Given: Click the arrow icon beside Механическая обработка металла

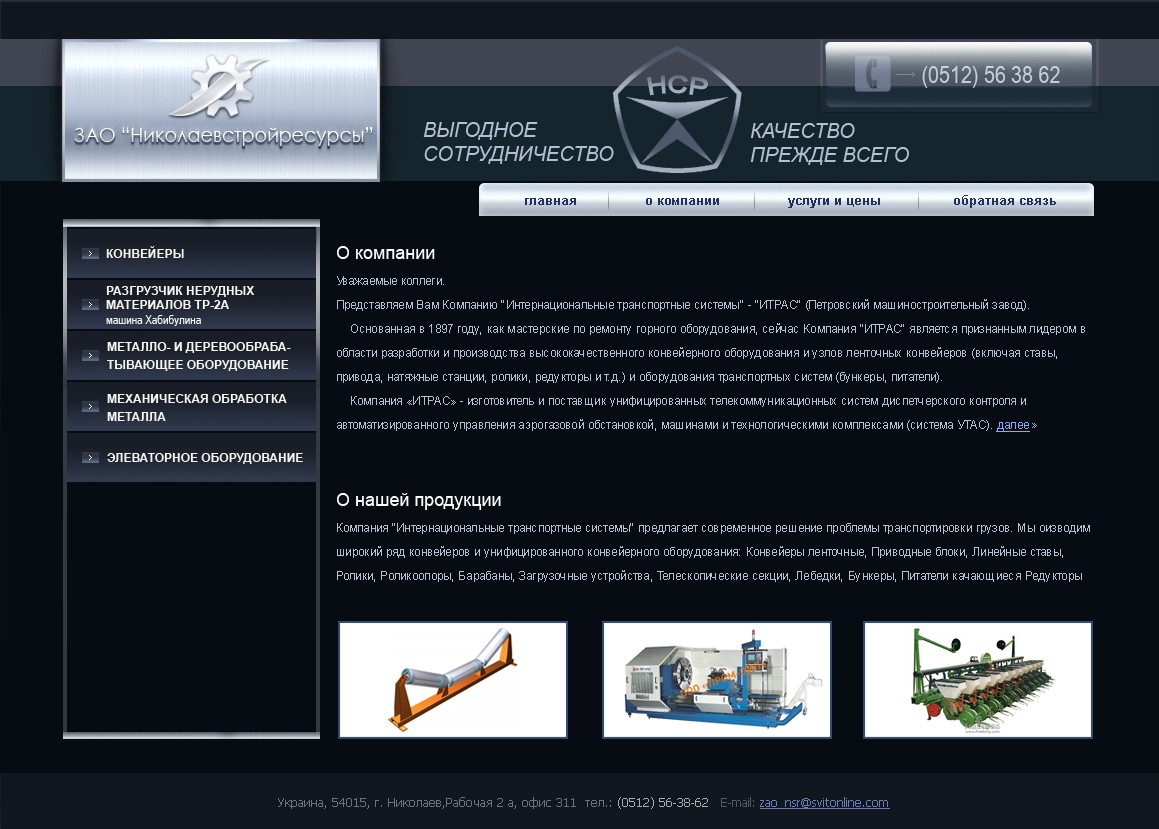Looking at the screenshot, I should [90, 407].
